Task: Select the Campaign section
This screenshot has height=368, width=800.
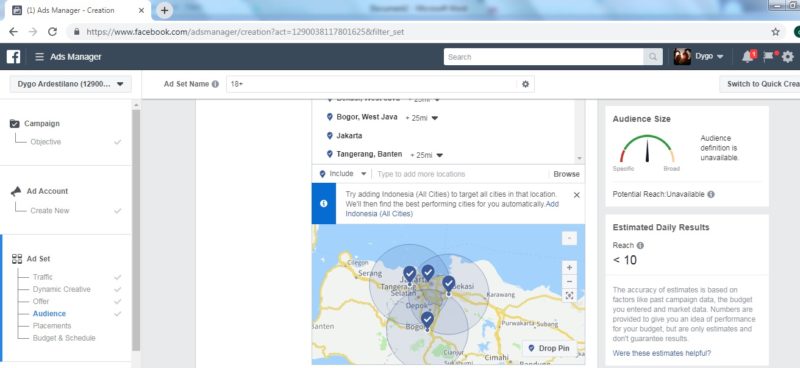Action: 42,124
